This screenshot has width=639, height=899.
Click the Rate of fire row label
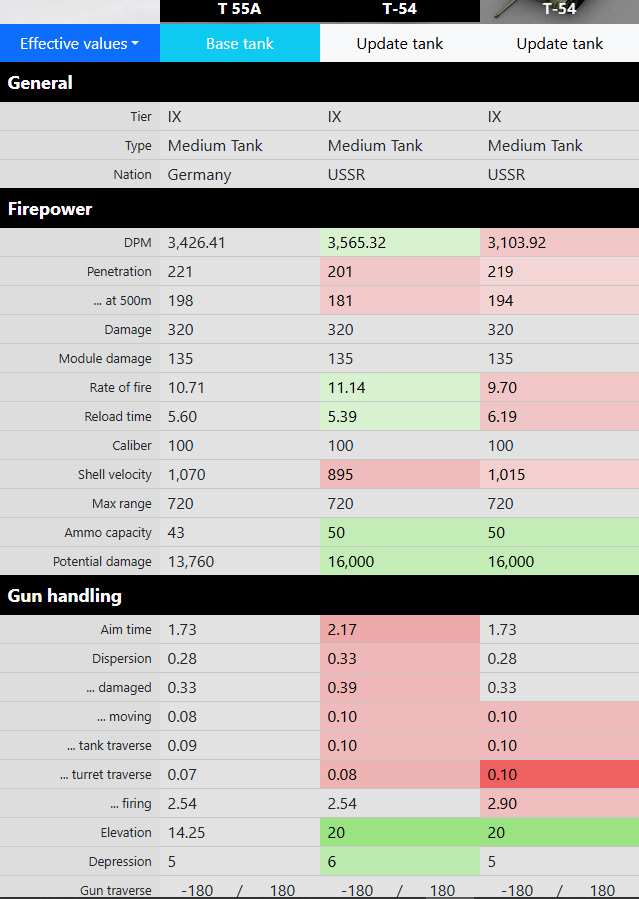(120, 388)
